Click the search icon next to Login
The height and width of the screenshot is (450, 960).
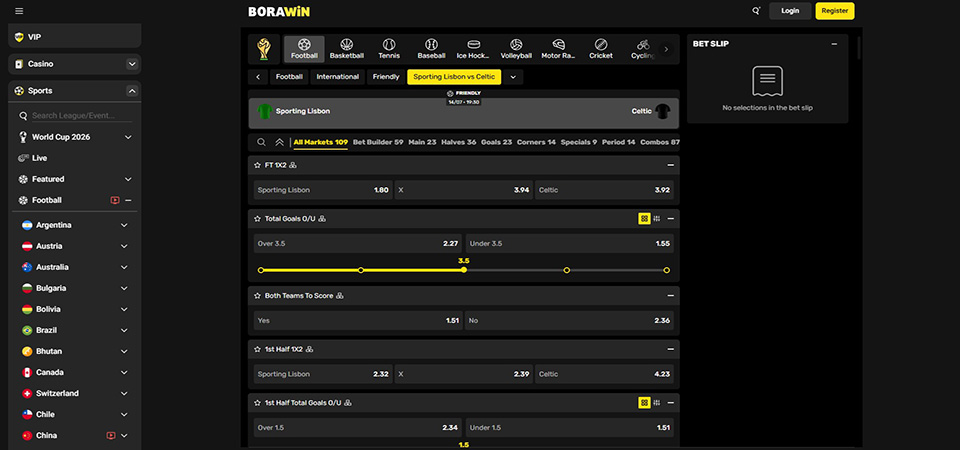click(x=756, y=11)
